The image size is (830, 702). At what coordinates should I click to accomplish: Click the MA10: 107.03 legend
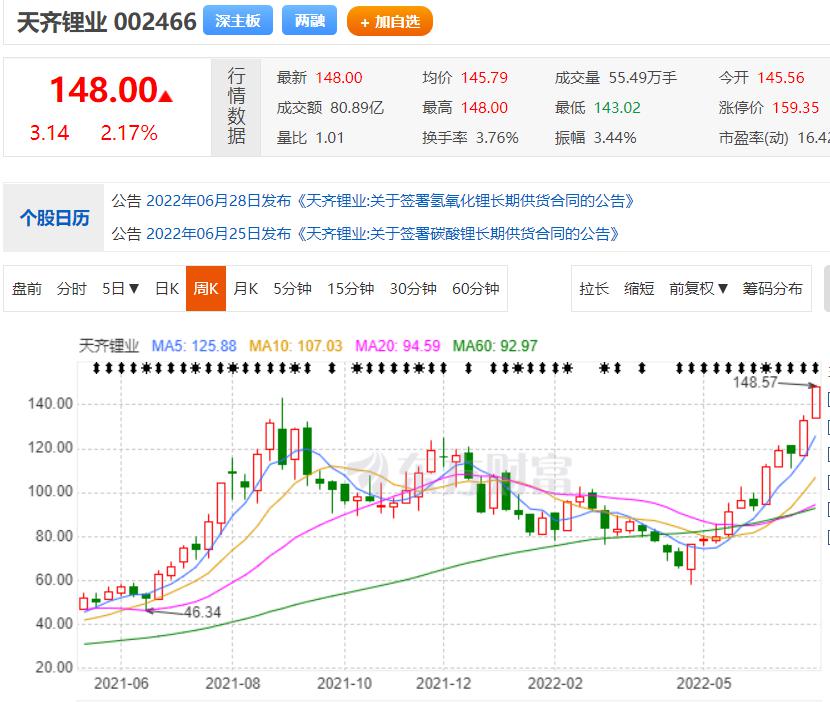click(x=295, y=346)
